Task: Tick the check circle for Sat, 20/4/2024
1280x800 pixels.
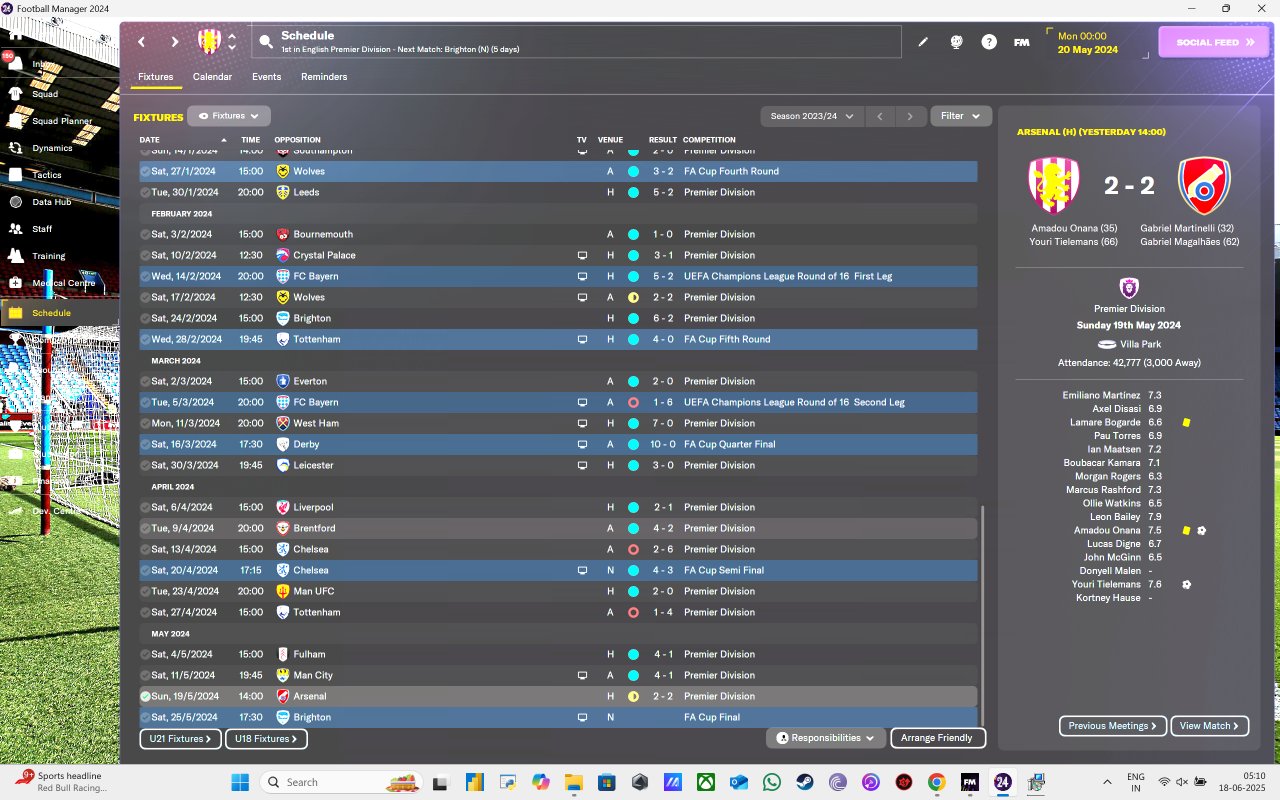Action: (145, 570)
